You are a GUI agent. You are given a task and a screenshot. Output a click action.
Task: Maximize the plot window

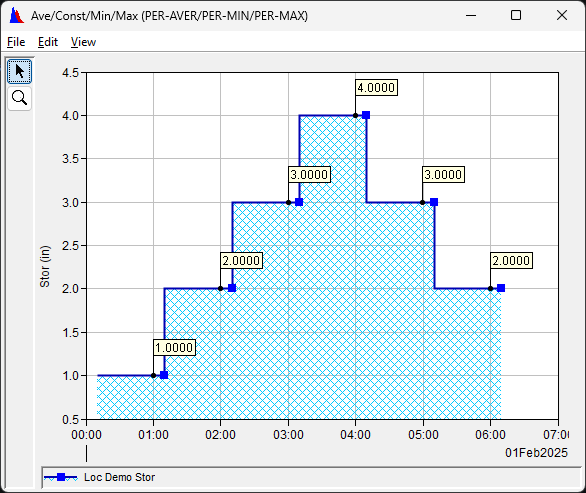[516, 15]
